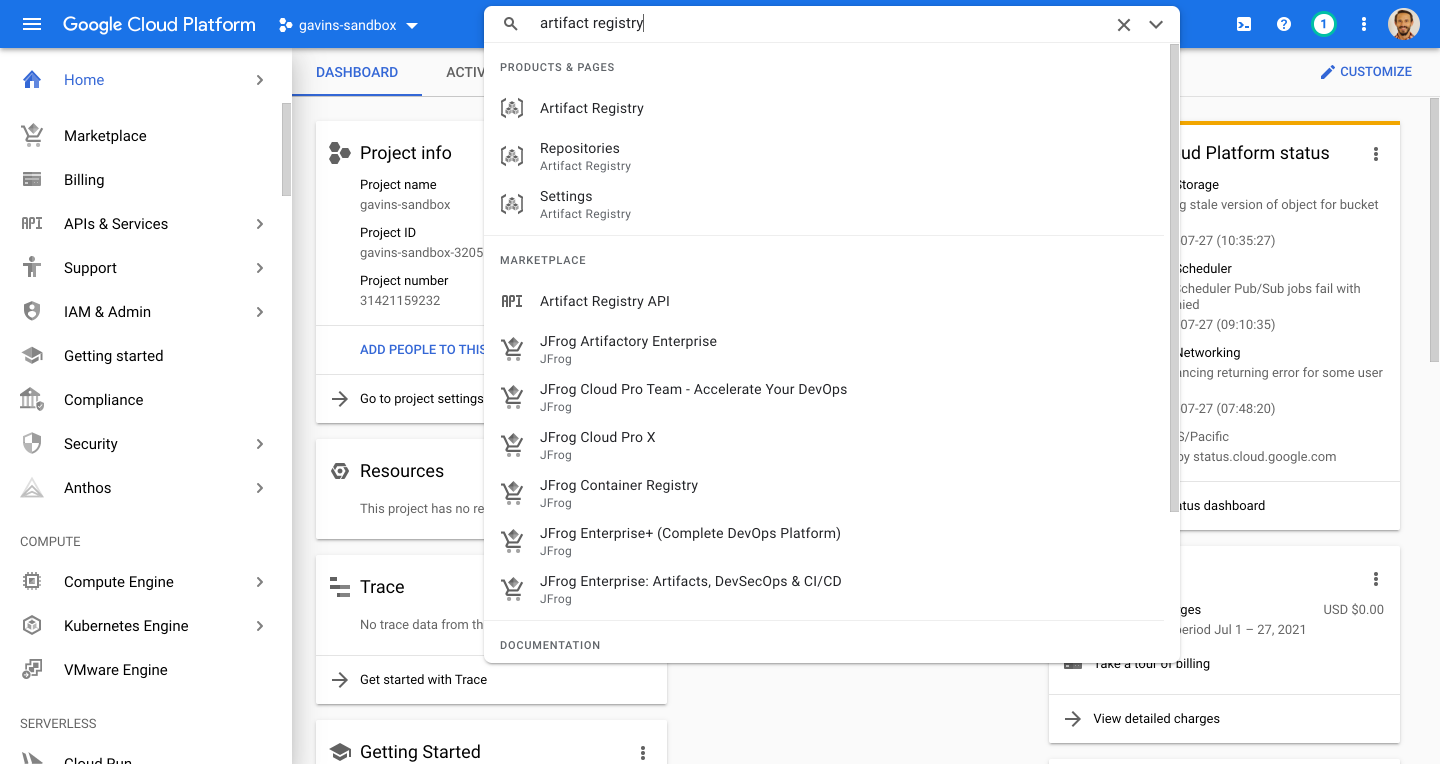The image size is (1440, 764).
Task: Click the Marketplace cart icon in sidebar
Action: pos(32,136)
